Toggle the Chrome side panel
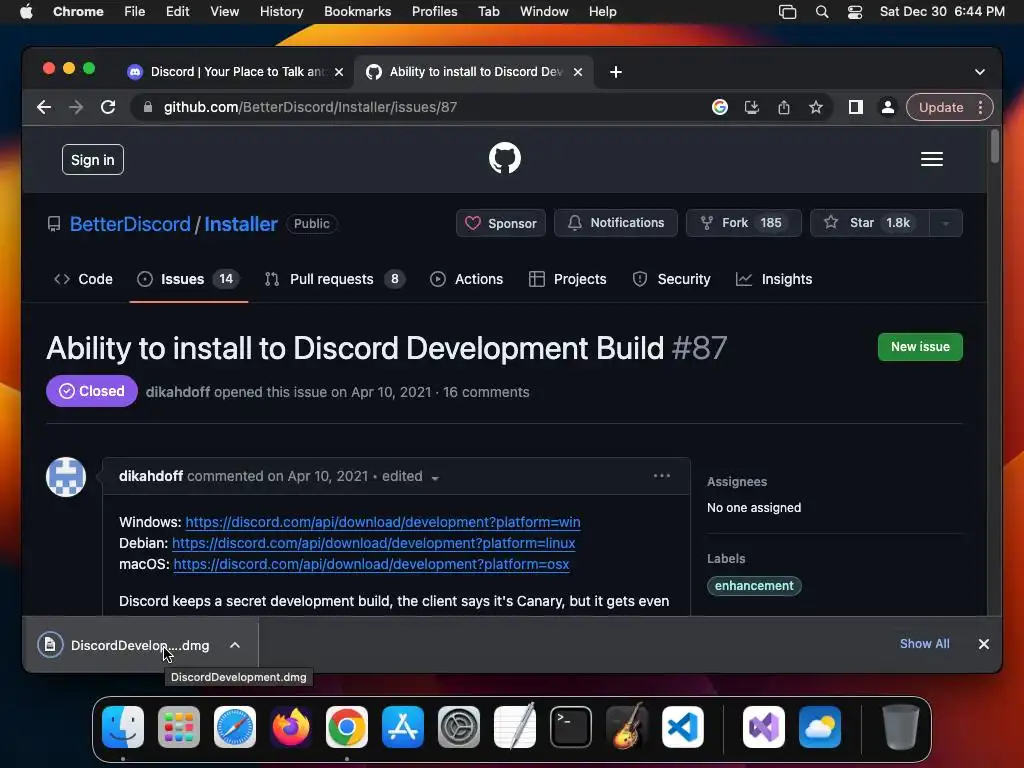This screenshot has height=768, width=1024. click(856, 107)
